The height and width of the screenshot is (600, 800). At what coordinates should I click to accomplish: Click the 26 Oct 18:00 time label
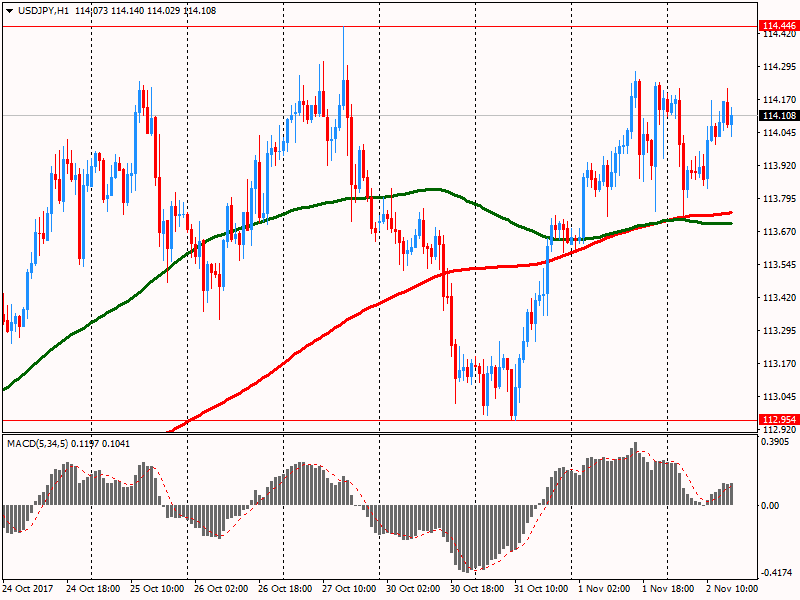point(285,589)
